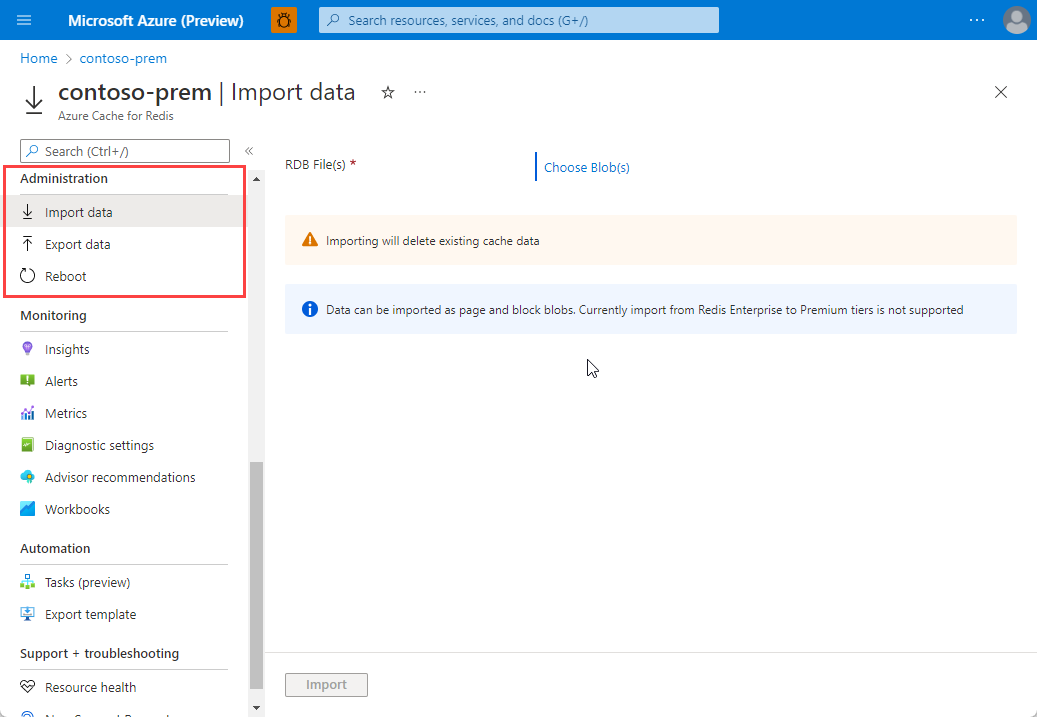
Task: Open the top bar ellipsis menu
Action: (x=977, y=21)
